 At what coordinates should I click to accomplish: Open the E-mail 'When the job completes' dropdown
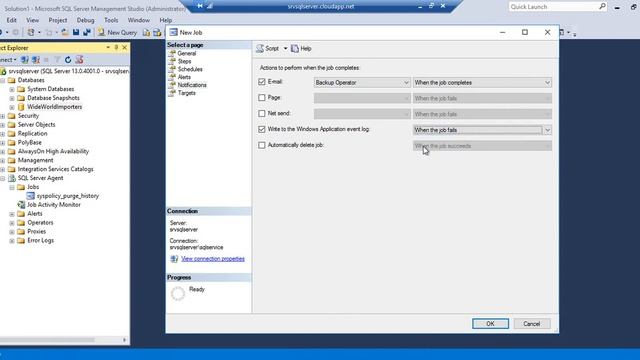[482, 82]
